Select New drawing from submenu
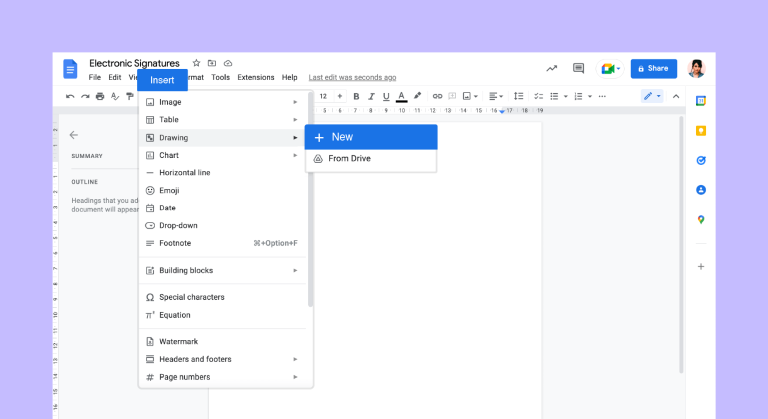 371,137
